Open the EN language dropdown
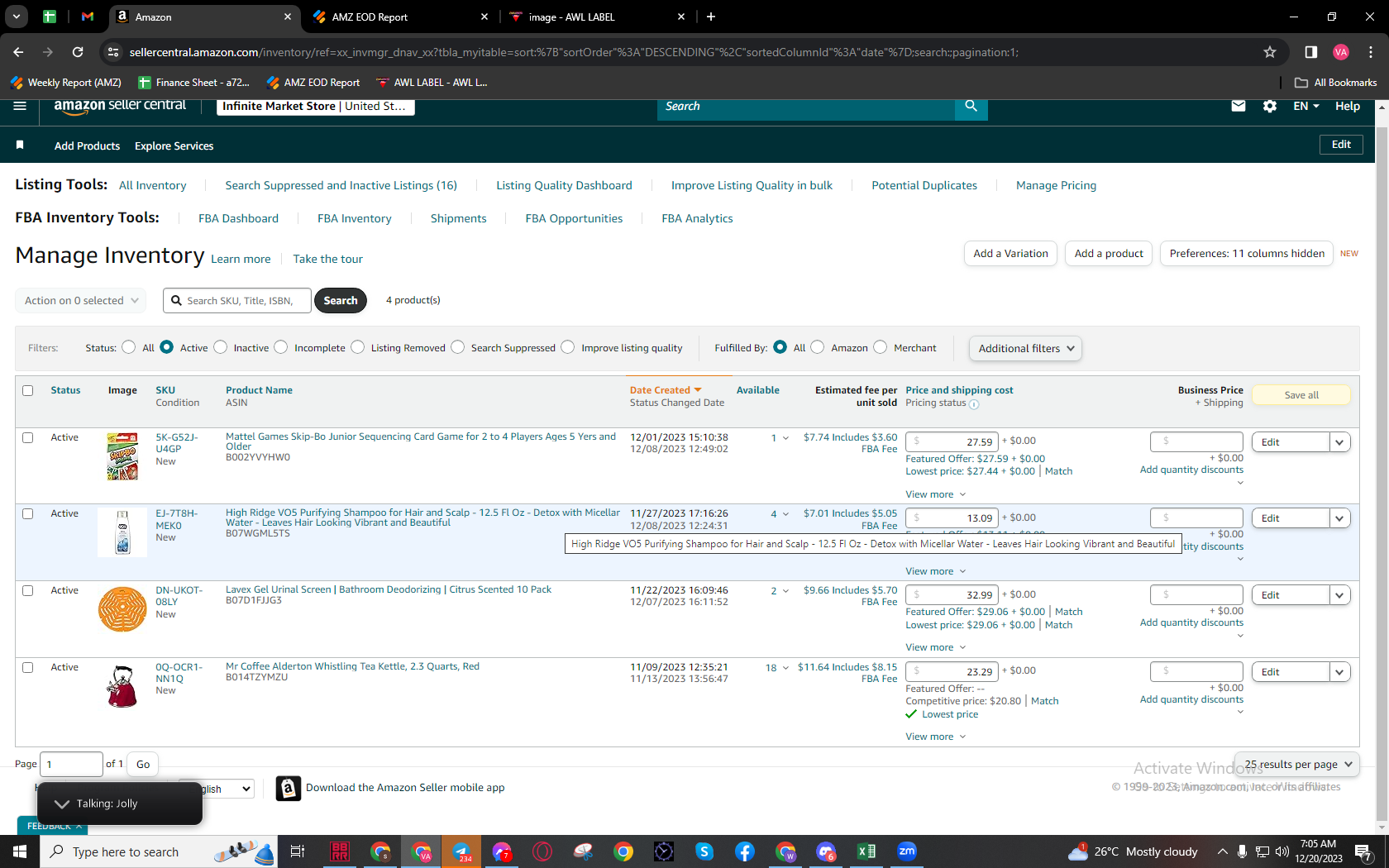 [x=1306, y=106]
